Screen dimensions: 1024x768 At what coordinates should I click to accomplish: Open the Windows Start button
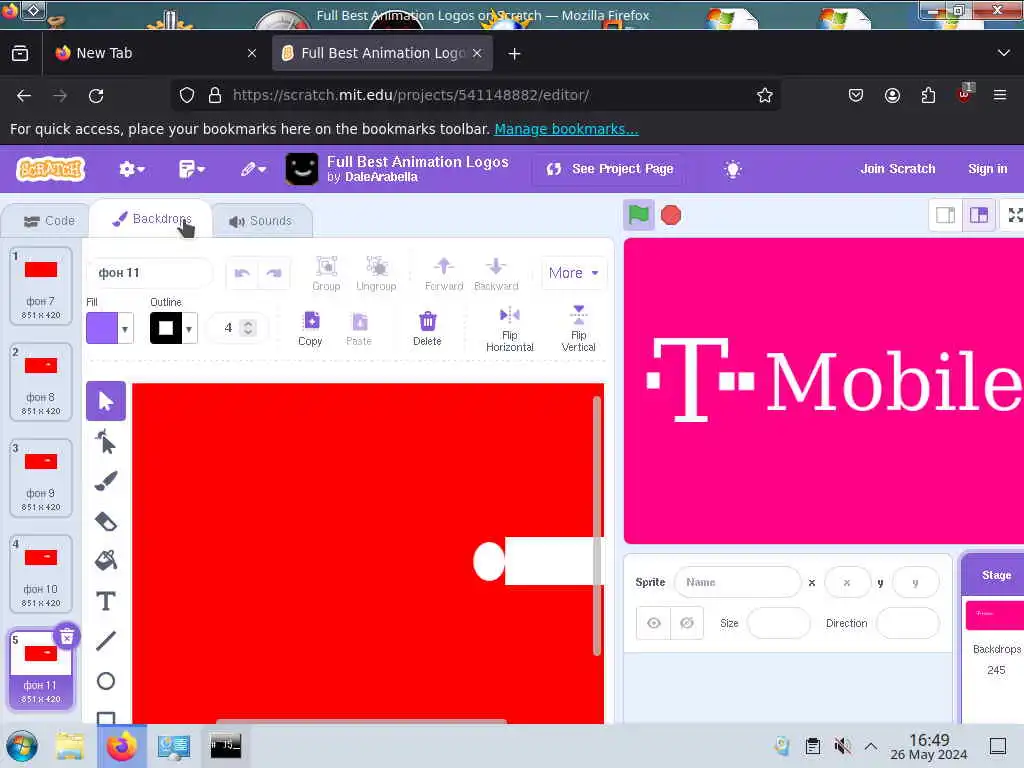click(x=22, y=746)
